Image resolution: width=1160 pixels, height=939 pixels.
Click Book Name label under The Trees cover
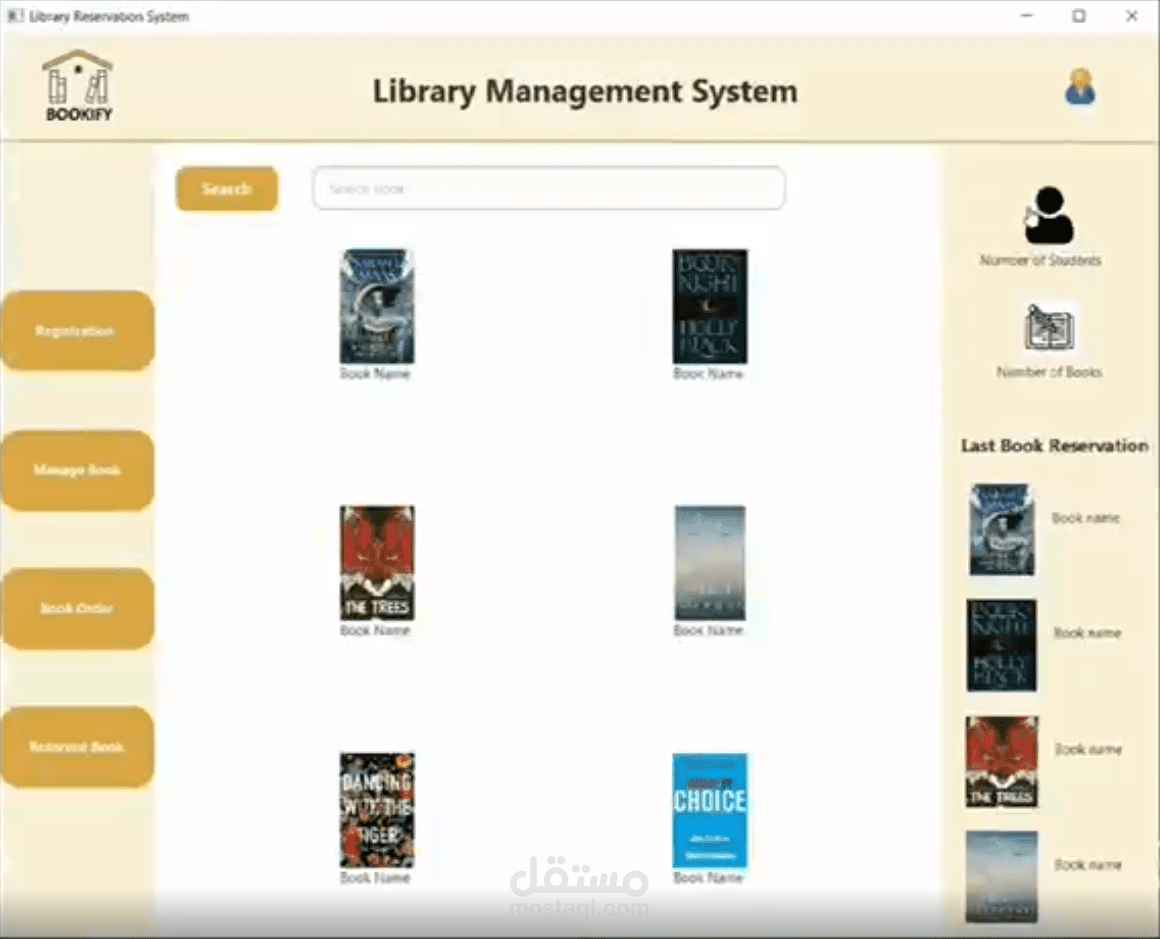375,630
